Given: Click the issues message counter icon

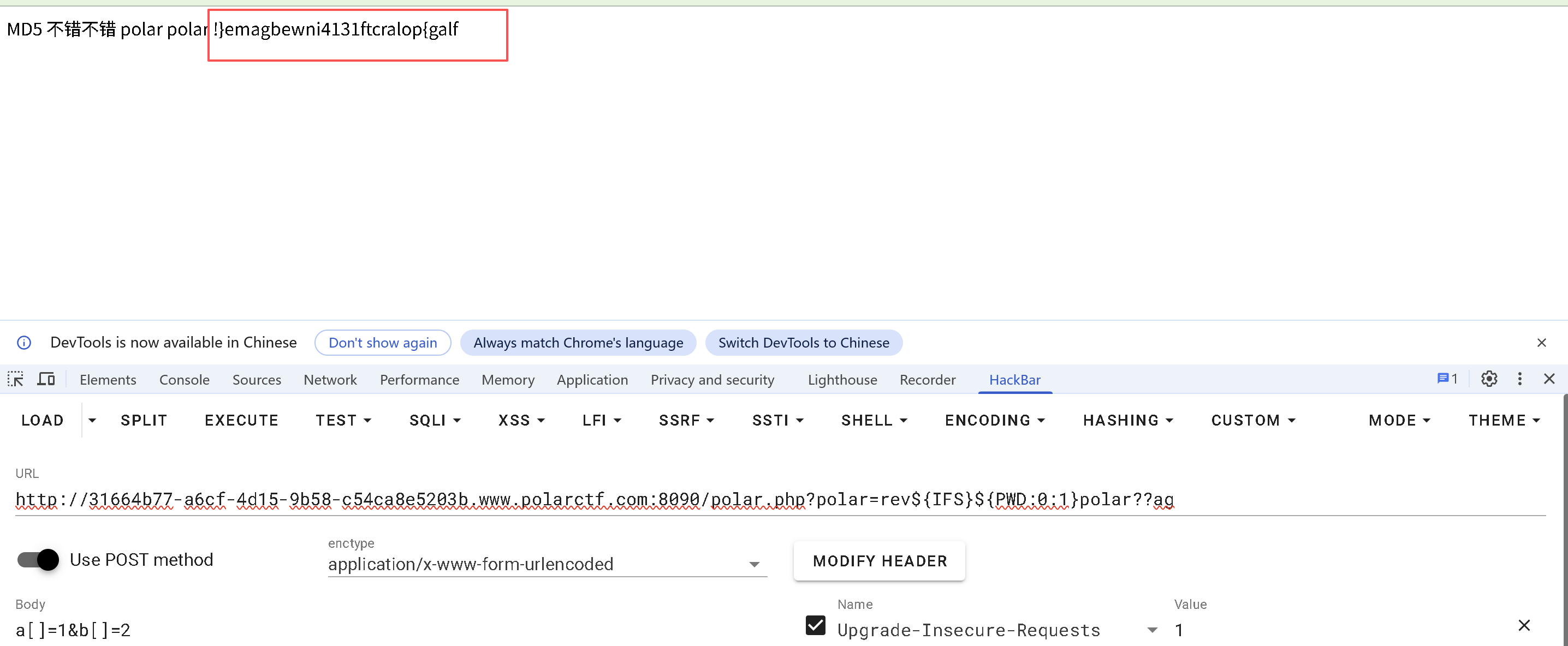Looking at the screenshot, I should coord(1446,379).
